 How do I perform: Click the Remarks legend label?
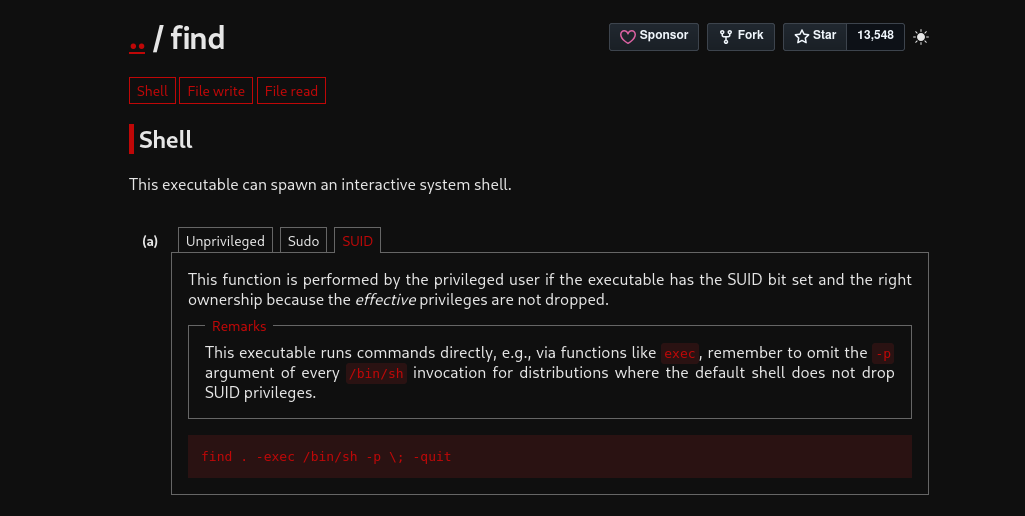tap(239, 326)
